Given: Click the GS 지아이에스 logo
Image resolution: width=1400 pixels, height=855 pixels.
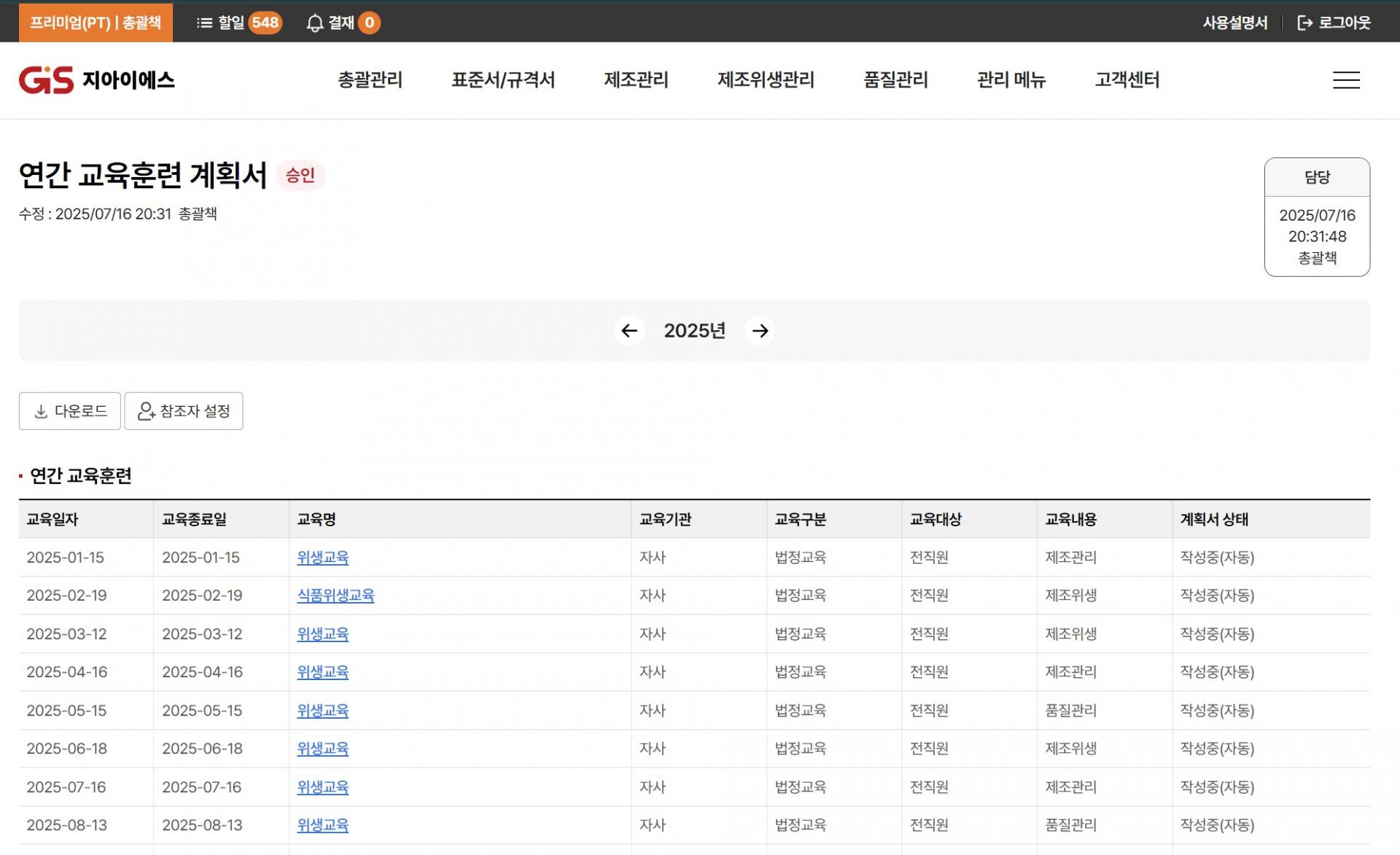Looking at the screenshot, I should (97, 80).
